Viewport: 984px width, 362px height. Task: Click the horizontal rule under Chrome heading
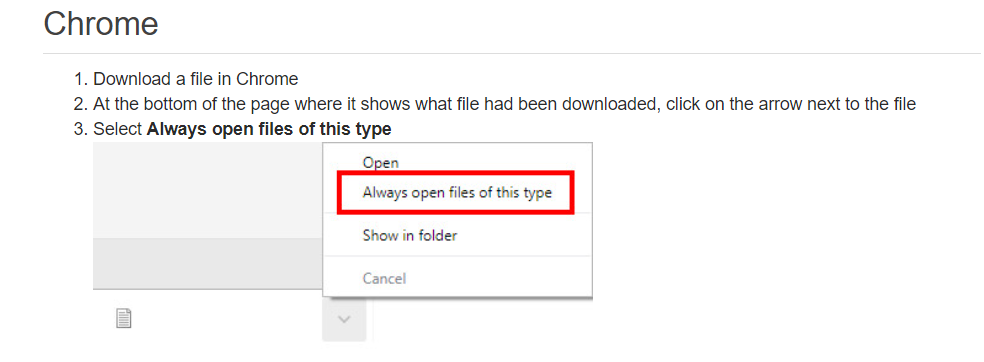511,53
